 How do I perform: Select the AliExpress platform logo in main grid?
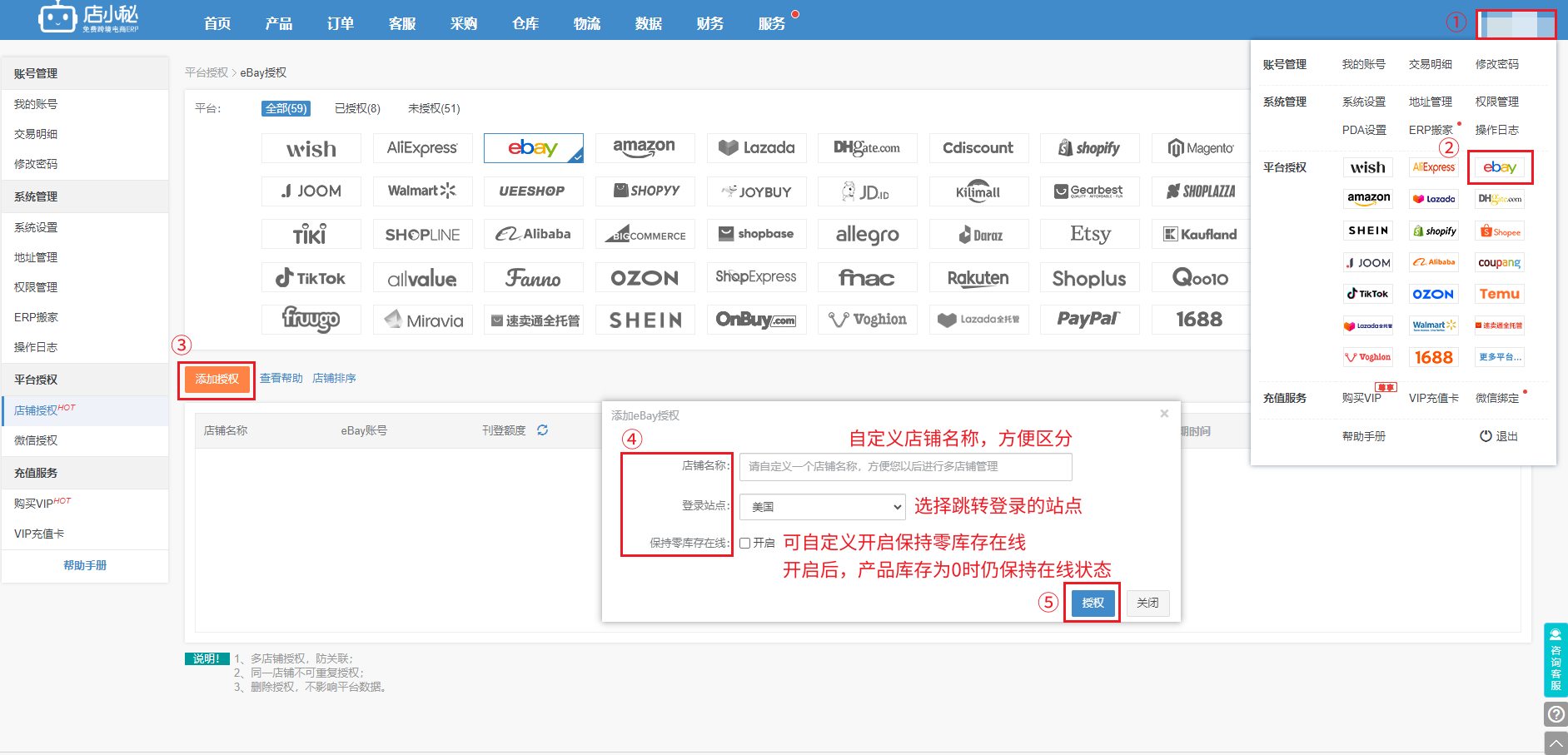[422, 148]
